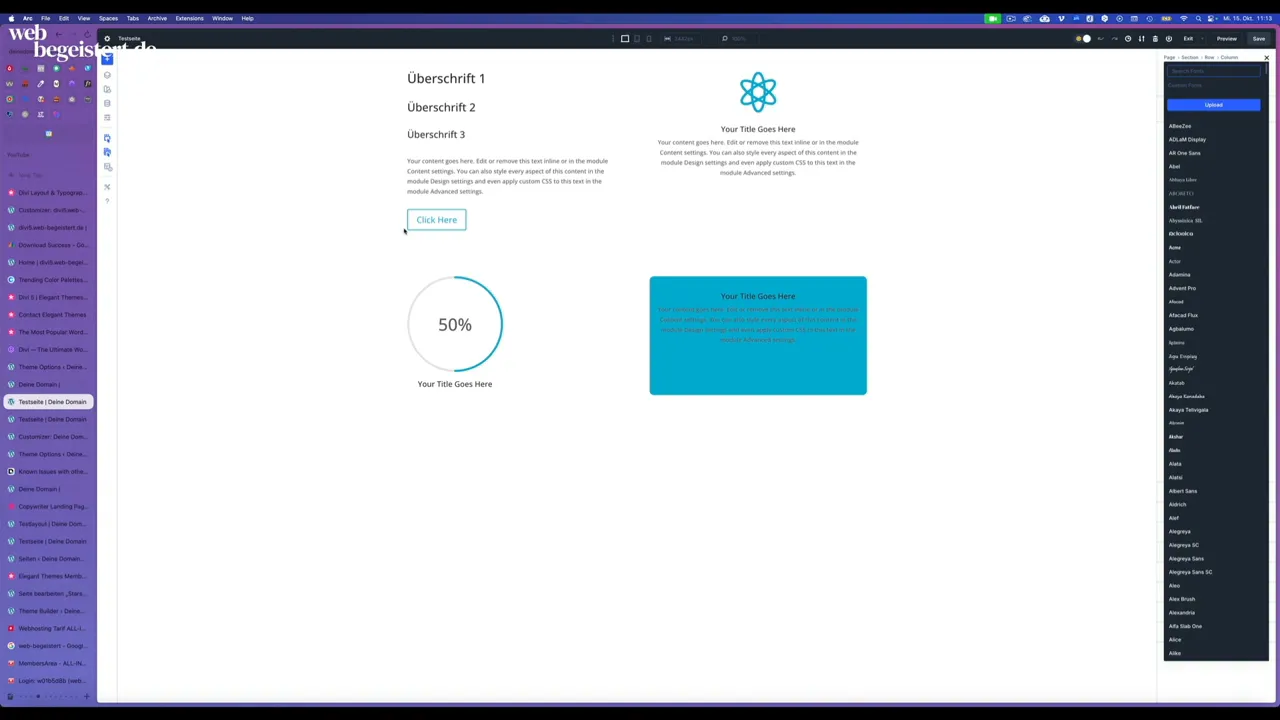This screenshot has width=1280, height=720.
Task: Select the desktop view icon
Action: 625,39
